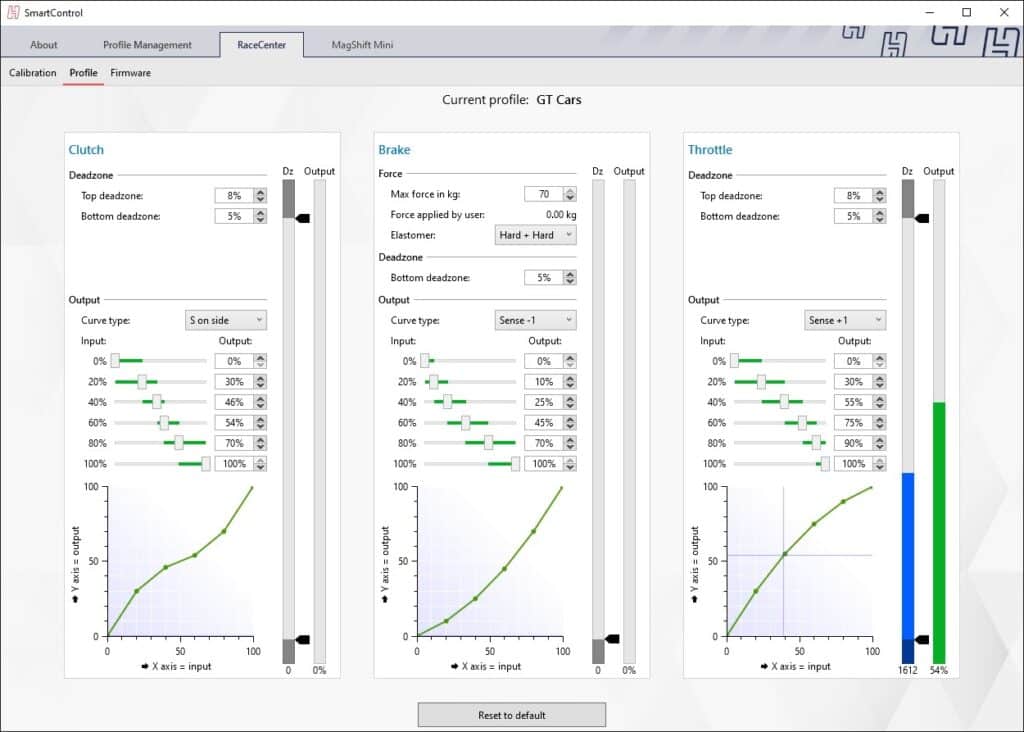Click Brake bottom deadzone black arrow marker
Viewport: 1024px width, 732px height.
coord(613,638)
